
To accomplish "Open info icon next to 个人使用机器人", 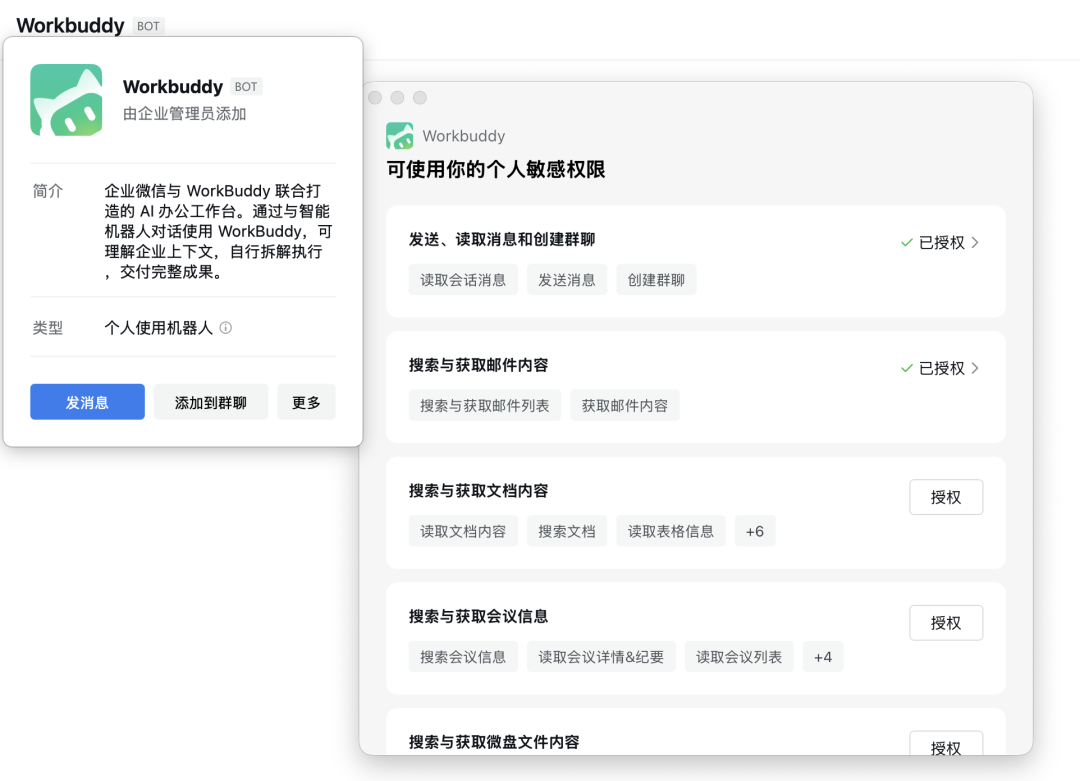I will click(226, 328).
